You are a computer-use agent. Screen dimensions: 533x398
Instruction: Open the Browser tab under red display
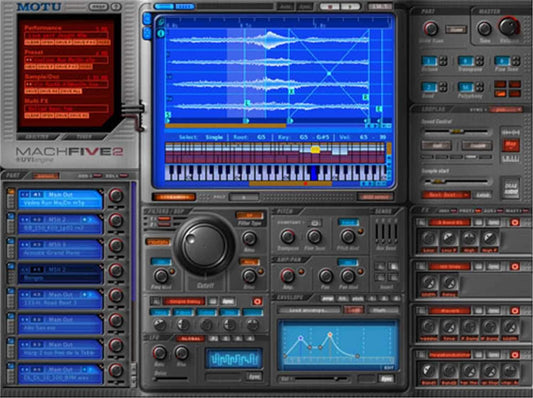click(x=37, y=137)
